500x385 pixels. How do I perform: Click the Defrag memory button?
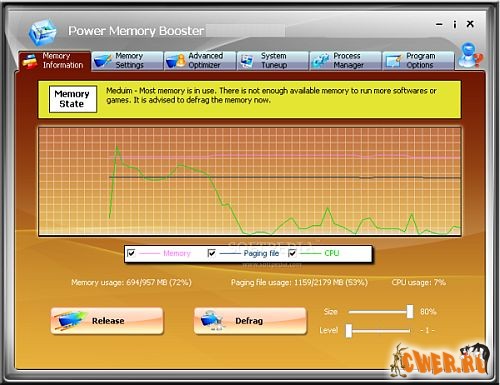(x=250, y=321)
